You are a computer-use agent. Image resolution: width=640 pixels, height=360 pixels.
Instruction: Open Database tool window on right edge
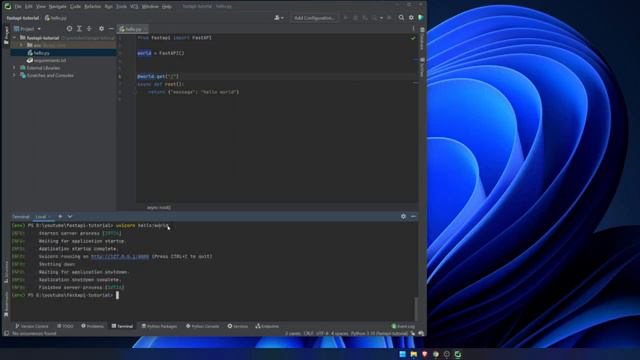click(x=422, y=39)
